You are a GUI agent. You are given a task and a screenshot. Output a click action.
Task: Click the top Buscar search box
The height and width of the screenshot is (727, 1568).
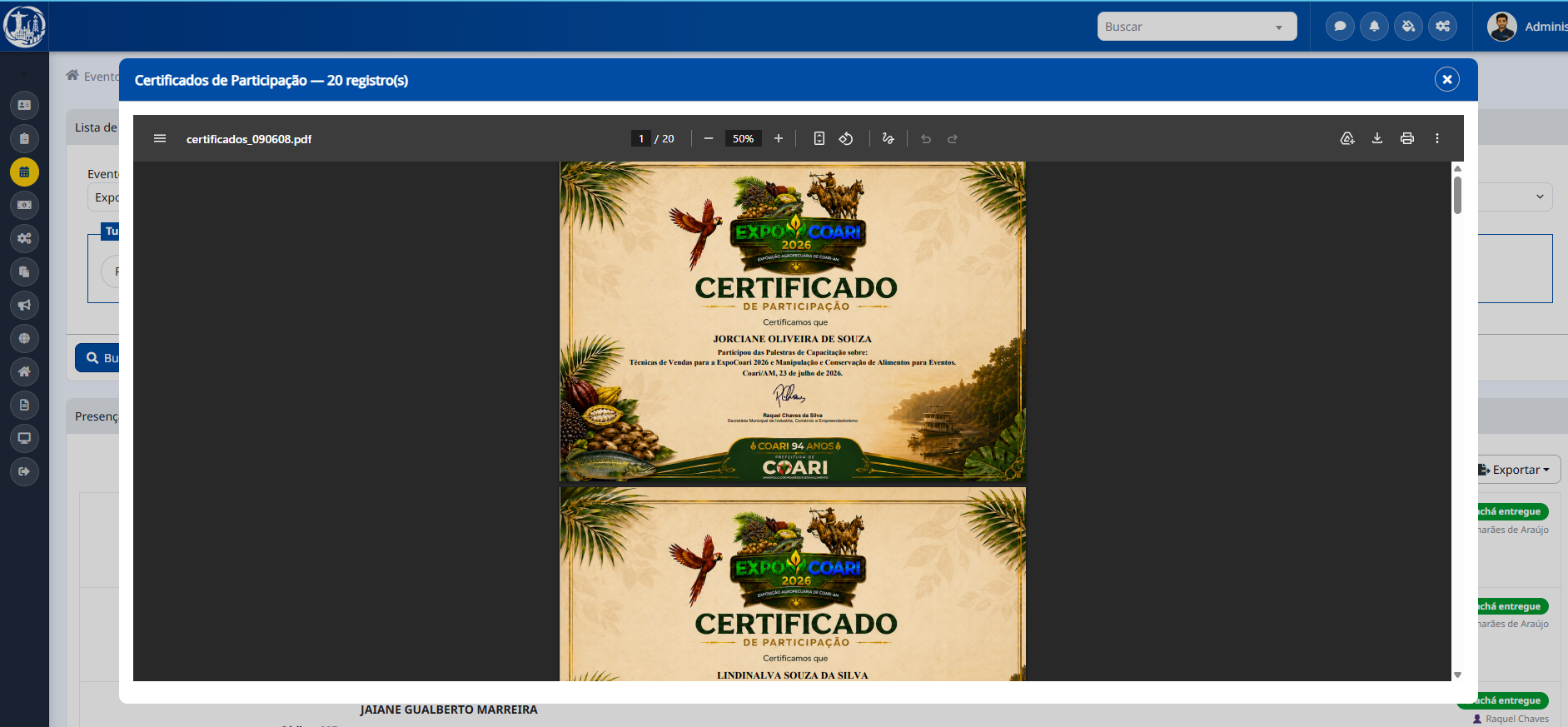(x=1197, y=27)
